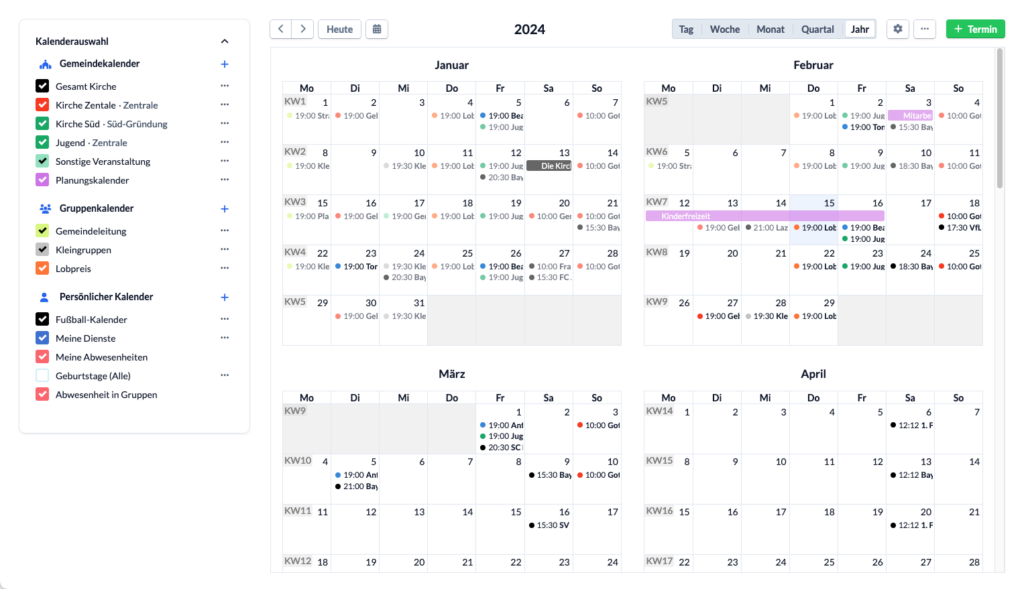Toggle the Lobpreis calendar checkbox

[x=42, y=268]
